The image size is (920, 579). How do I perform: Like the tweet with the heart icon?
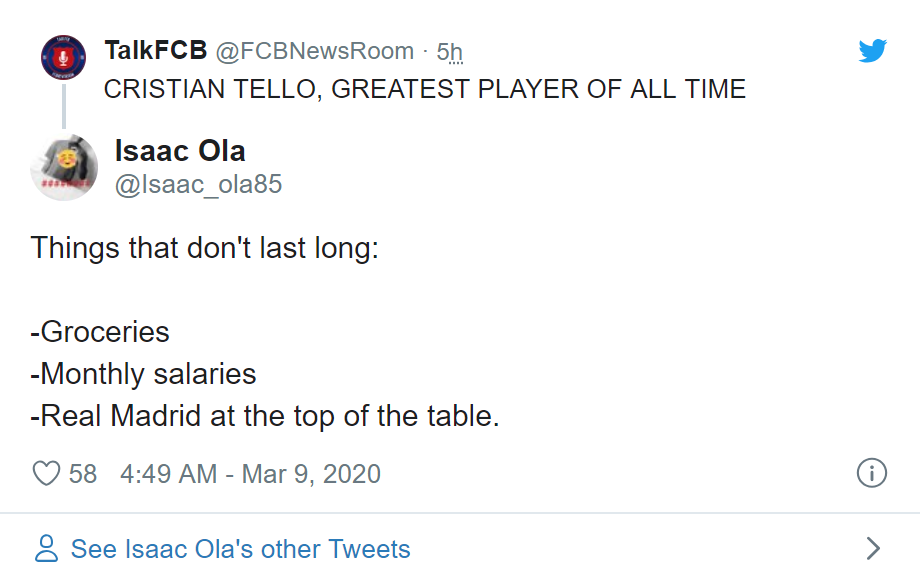[47, 473]
